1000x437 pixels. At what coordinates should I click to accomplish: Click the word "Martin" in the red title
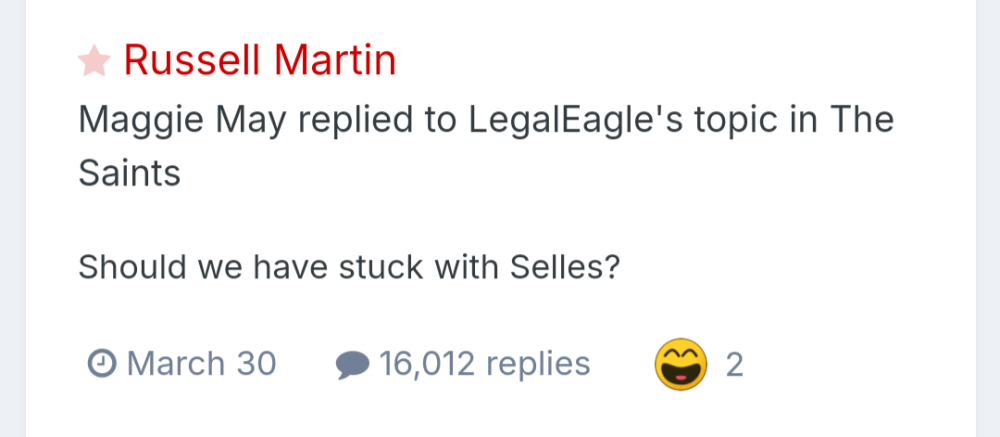(335, 61)
